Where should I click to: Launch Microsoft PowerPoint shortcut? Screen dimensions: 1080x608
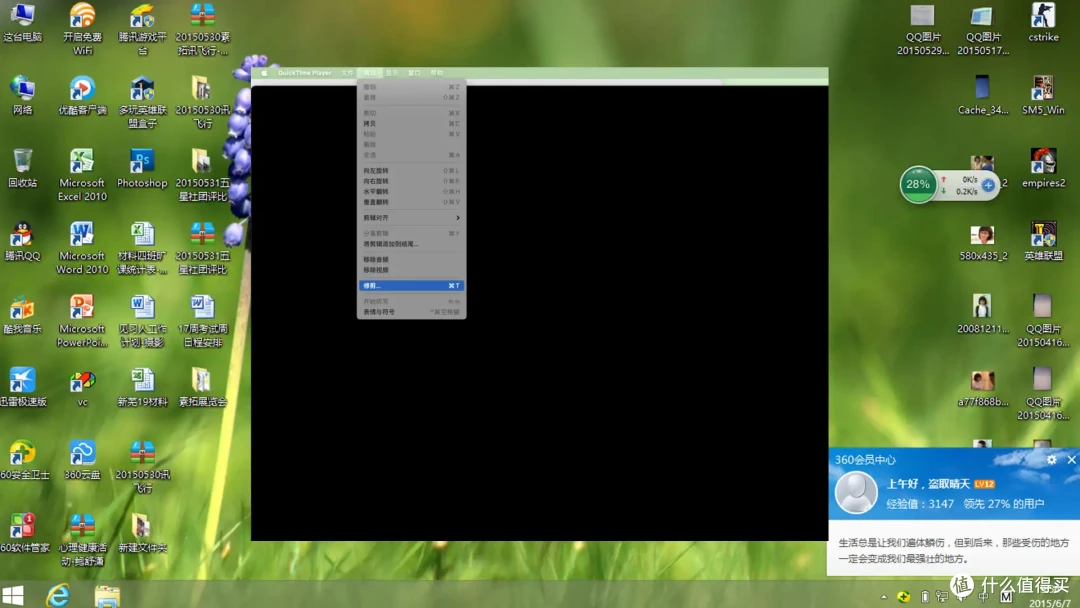pyautogui.click(x=82, y=321)
